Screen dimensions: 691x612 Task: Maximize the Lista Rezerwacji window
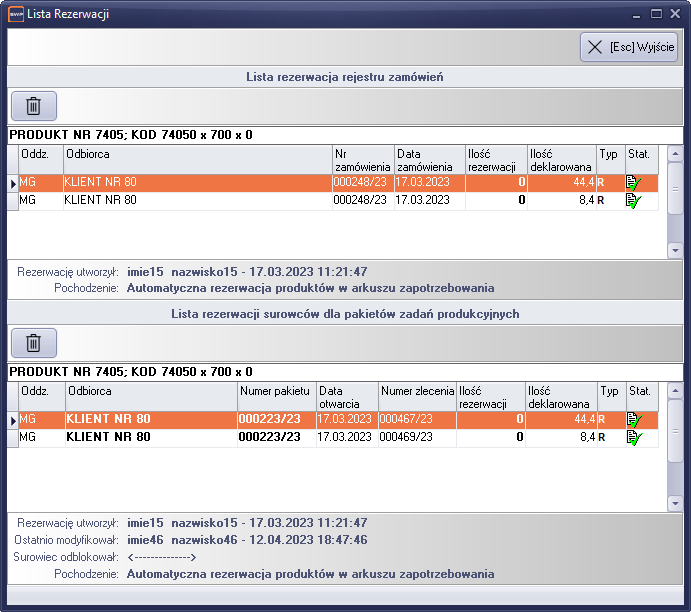(x=657, y=14)
